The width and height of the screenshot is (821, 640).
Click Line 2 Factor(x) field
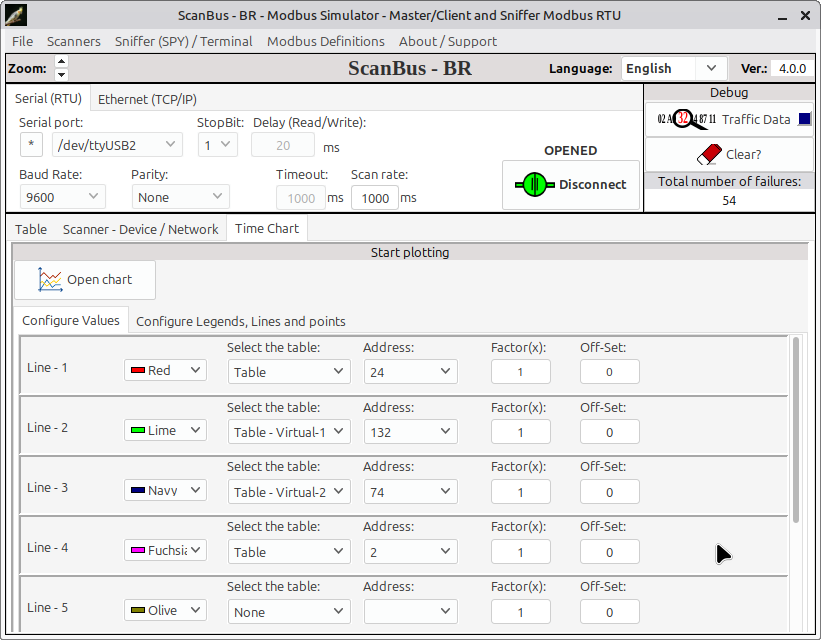[520, 432]
